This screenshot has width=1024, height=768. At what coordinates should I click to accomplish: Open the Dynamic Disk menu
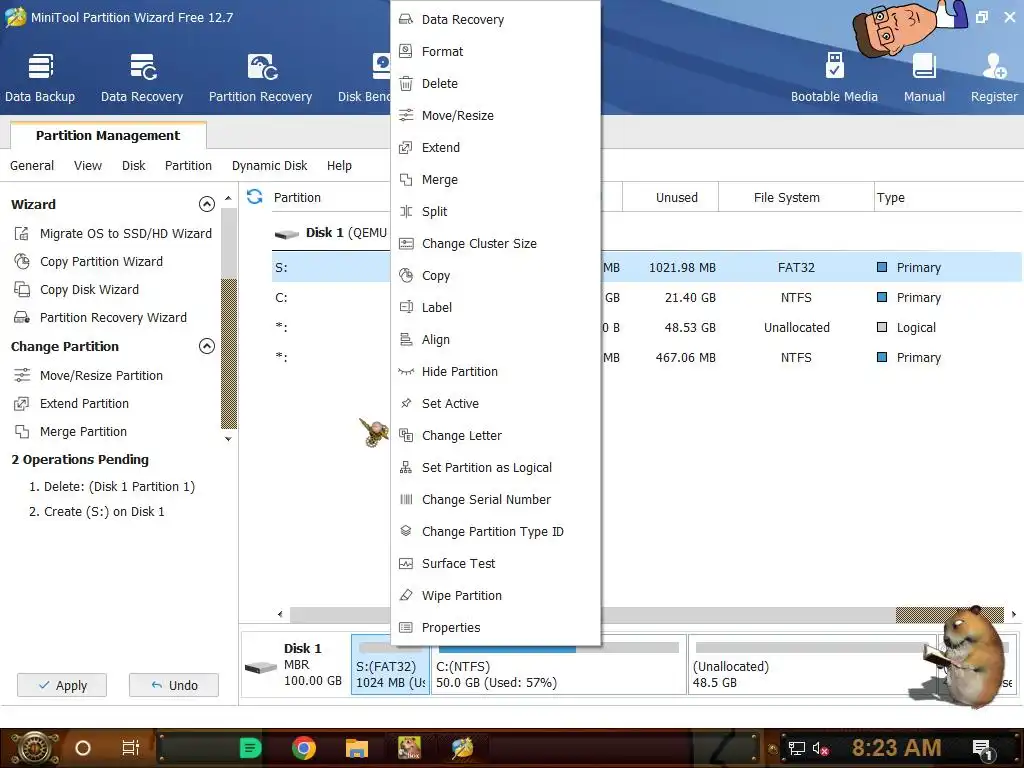[x=269, y=166]
